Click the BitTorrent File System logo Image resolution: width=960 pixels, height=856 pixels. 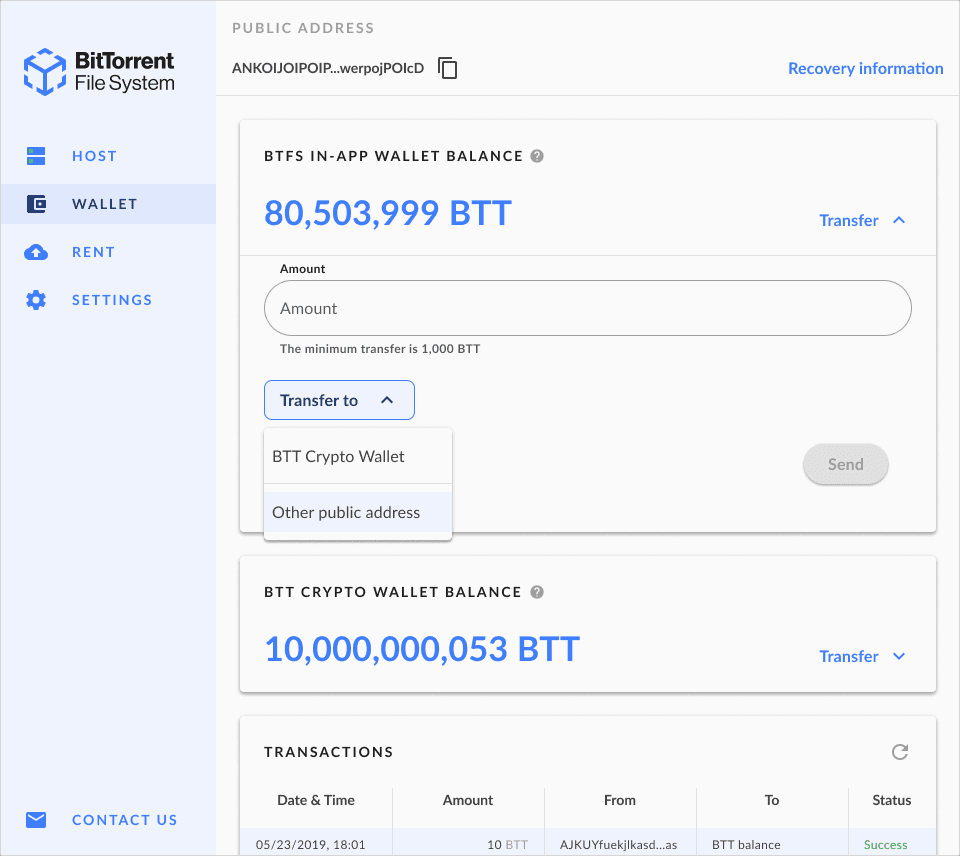99,72
